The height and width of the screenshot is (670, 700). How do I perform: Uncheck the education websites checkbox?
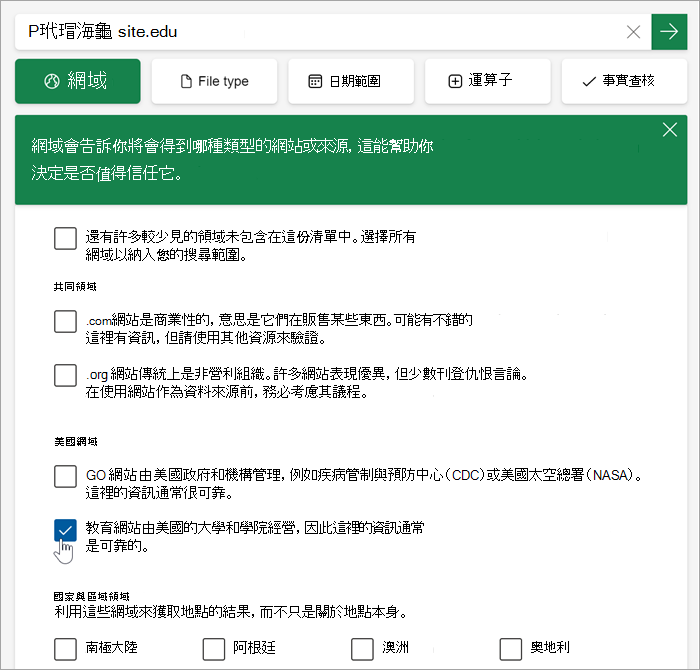[65, 530]
